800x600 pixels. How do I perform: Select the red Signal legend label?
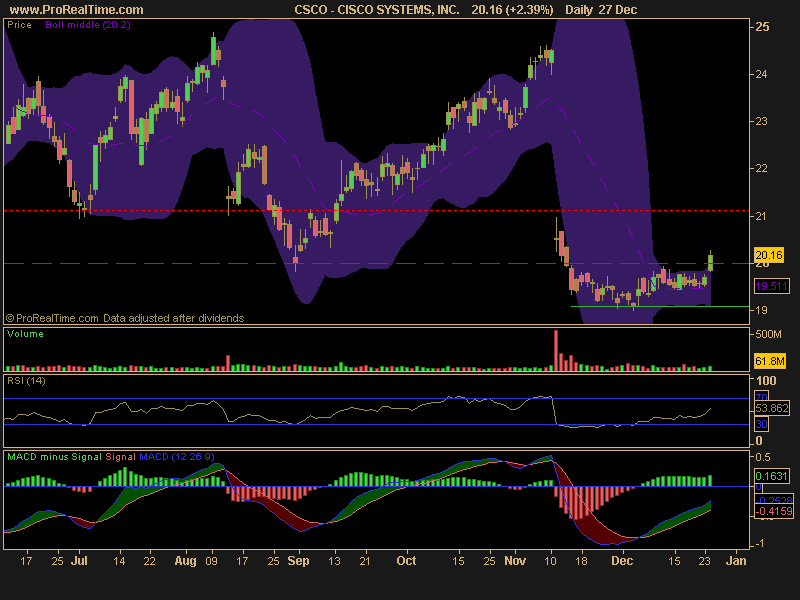[120, 457]
